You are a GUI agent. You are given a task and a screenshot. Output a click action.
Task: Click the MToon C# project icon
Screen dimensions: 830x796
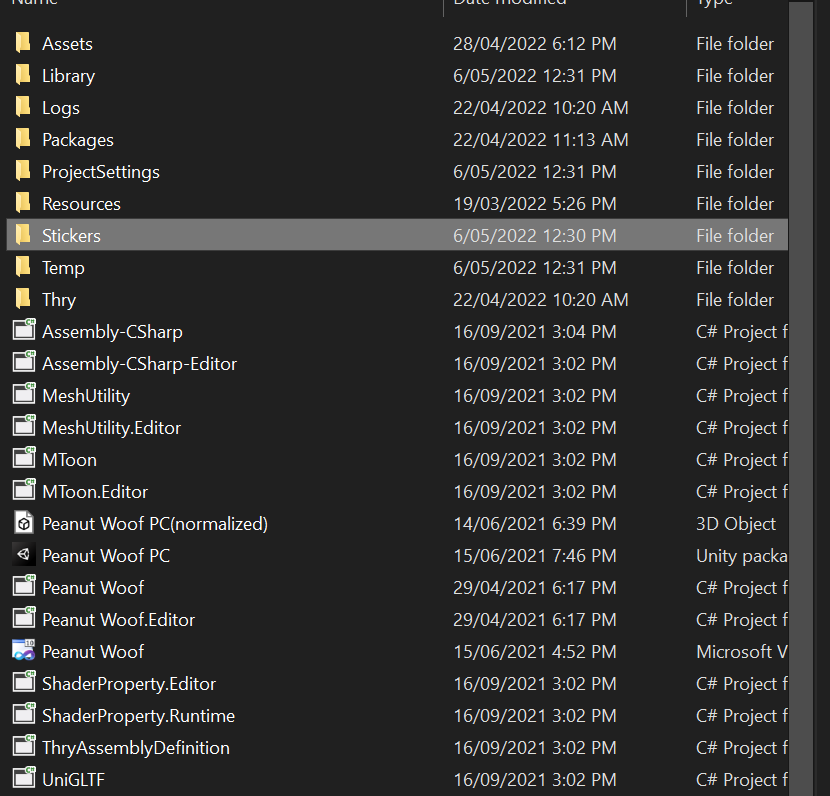coord(22,459)
